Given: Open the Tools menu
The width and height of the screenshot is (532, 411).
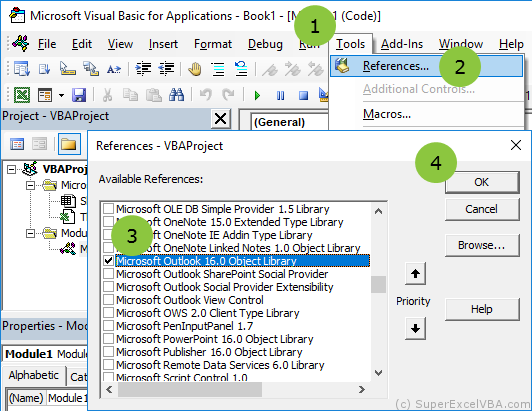Looking at the screenshot, I should coord(350,44).
